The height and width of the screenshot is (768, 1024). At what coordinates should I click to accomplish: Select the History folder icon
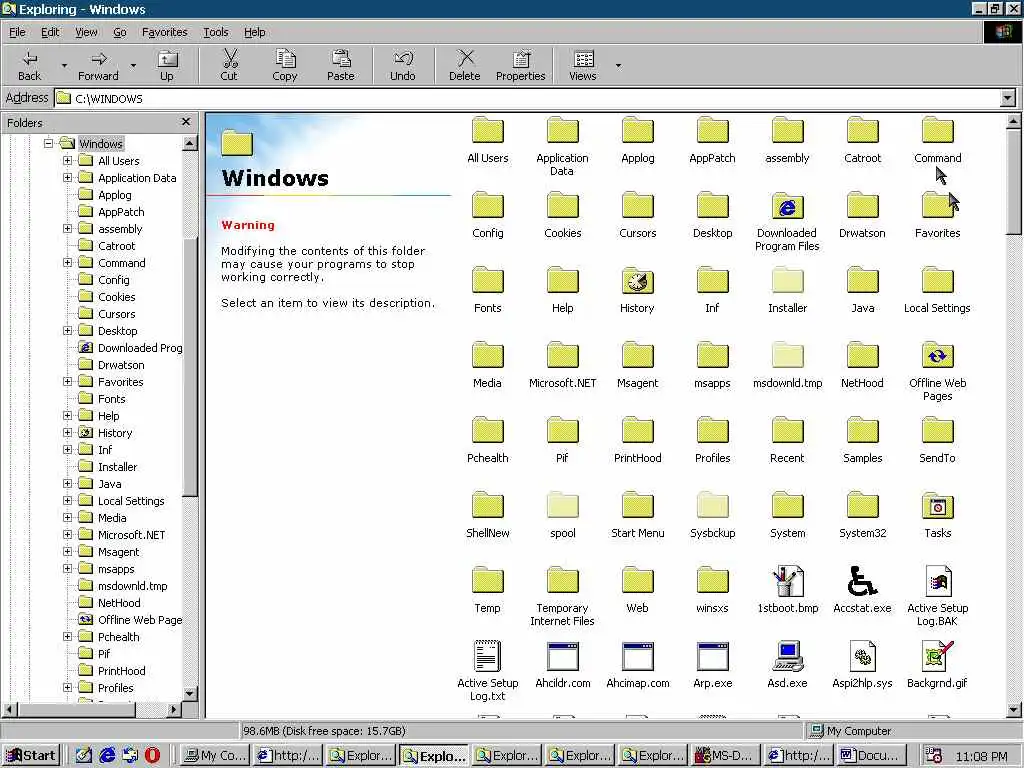coord(637,281)
